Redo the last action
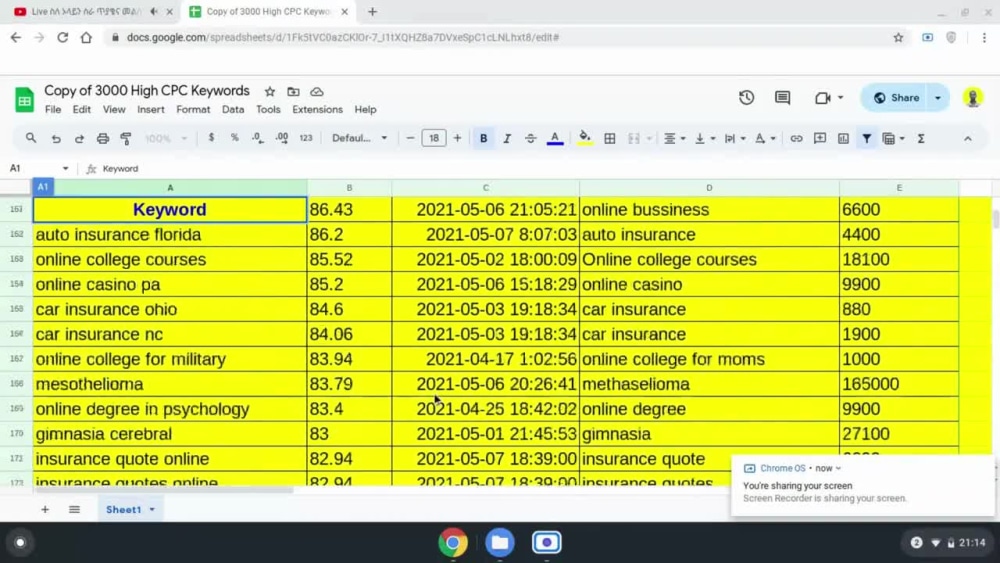This screenshot has height=563, width=1000. [x=79, y=138]
